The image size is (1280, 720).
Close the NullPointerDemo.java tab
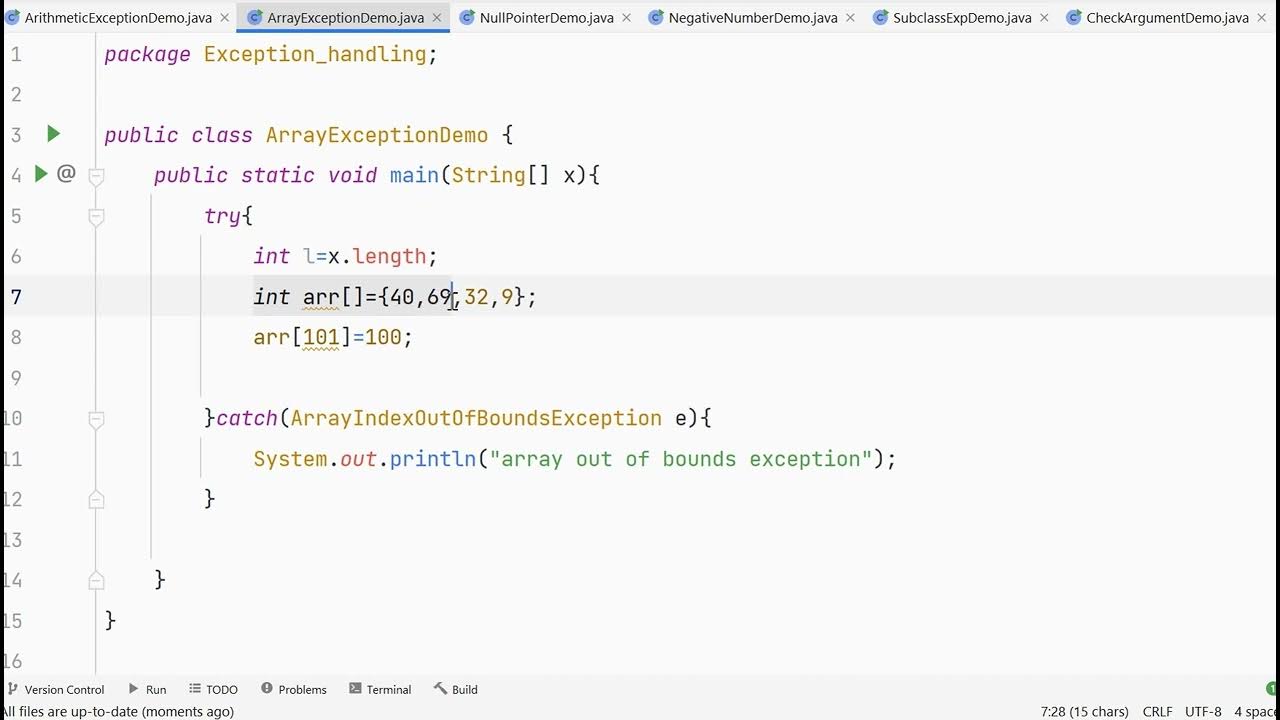pos(626,18)
